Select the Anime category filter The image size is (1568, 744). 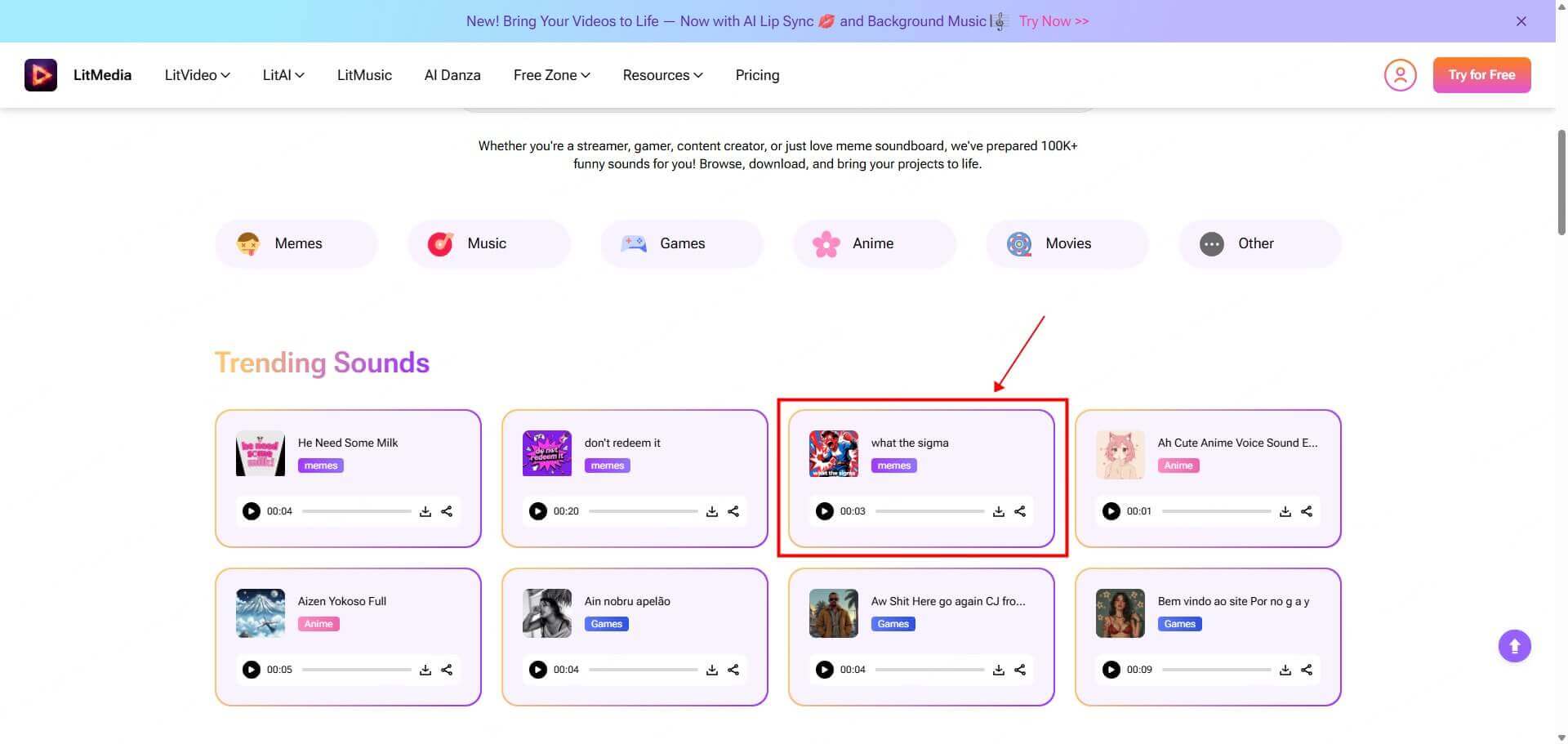coord(873,243)
